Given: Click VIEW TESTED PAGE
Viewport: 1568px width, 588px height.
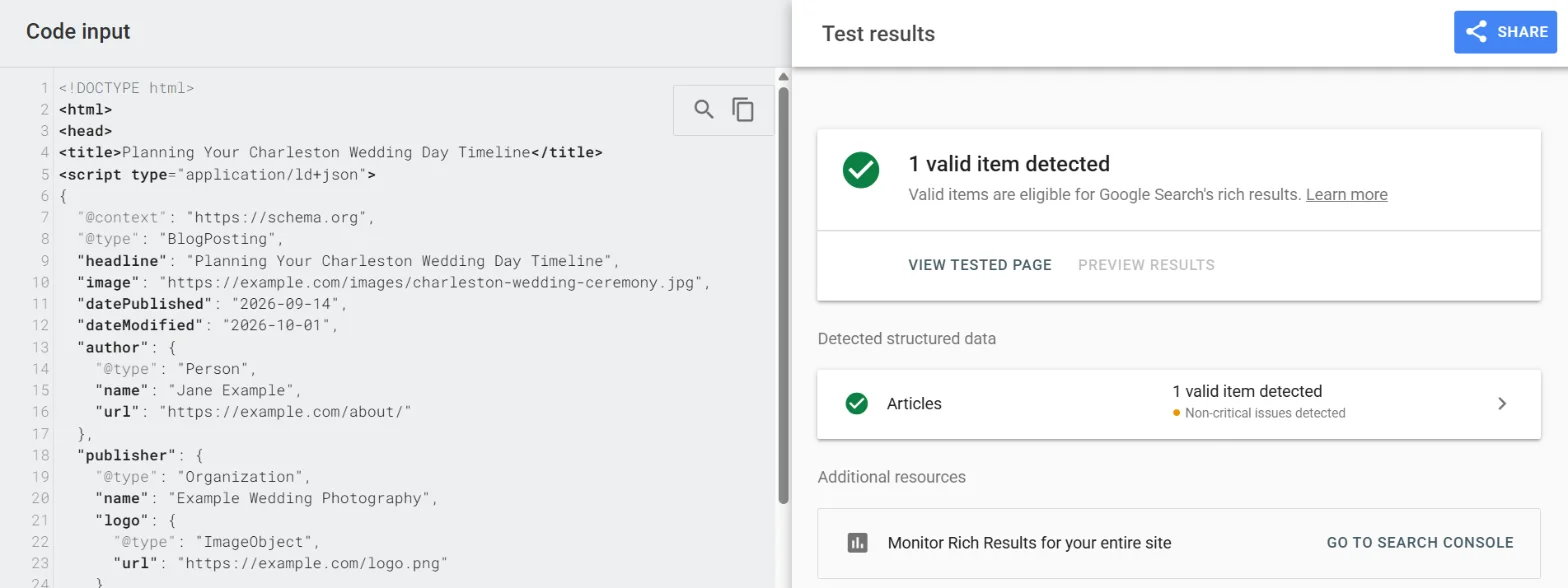Looking at the screenshot, I should 980,265.
